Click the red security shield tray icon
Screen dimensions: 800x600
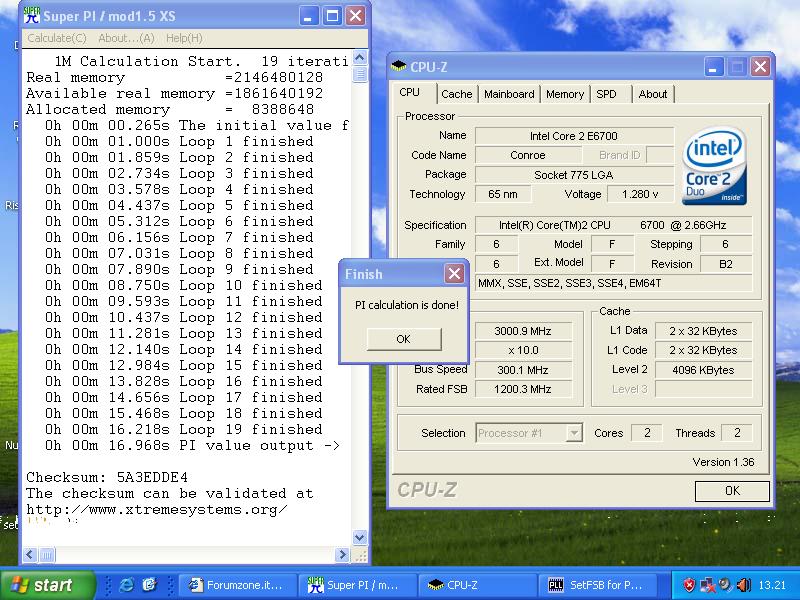click(689, 585)
